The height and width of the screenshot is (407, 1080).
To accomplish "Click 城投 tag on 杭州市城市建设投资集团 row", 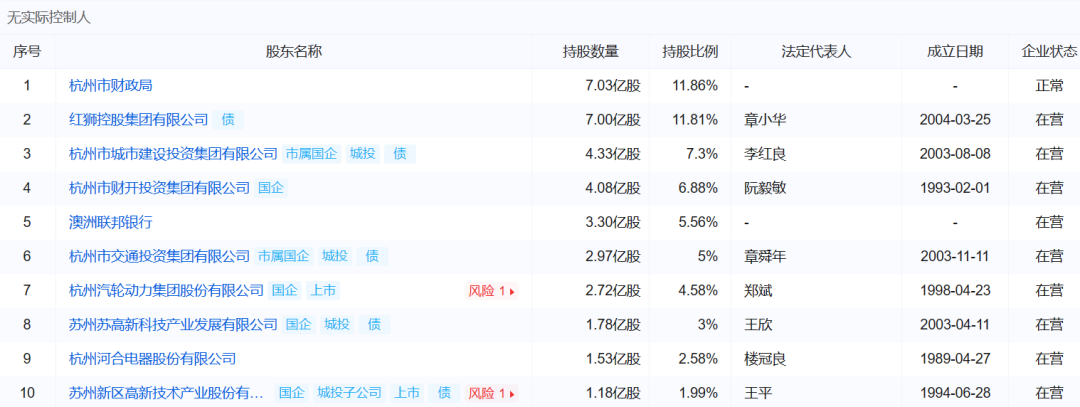I will (x=363, y=154).
